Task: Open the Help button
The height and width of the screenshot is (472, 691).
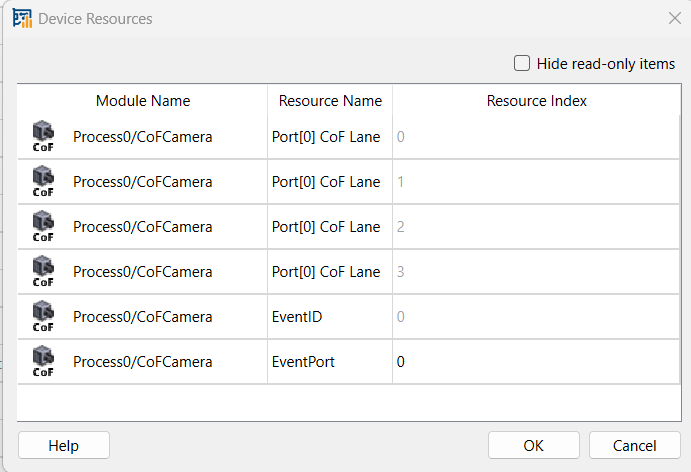Action: 64,446
